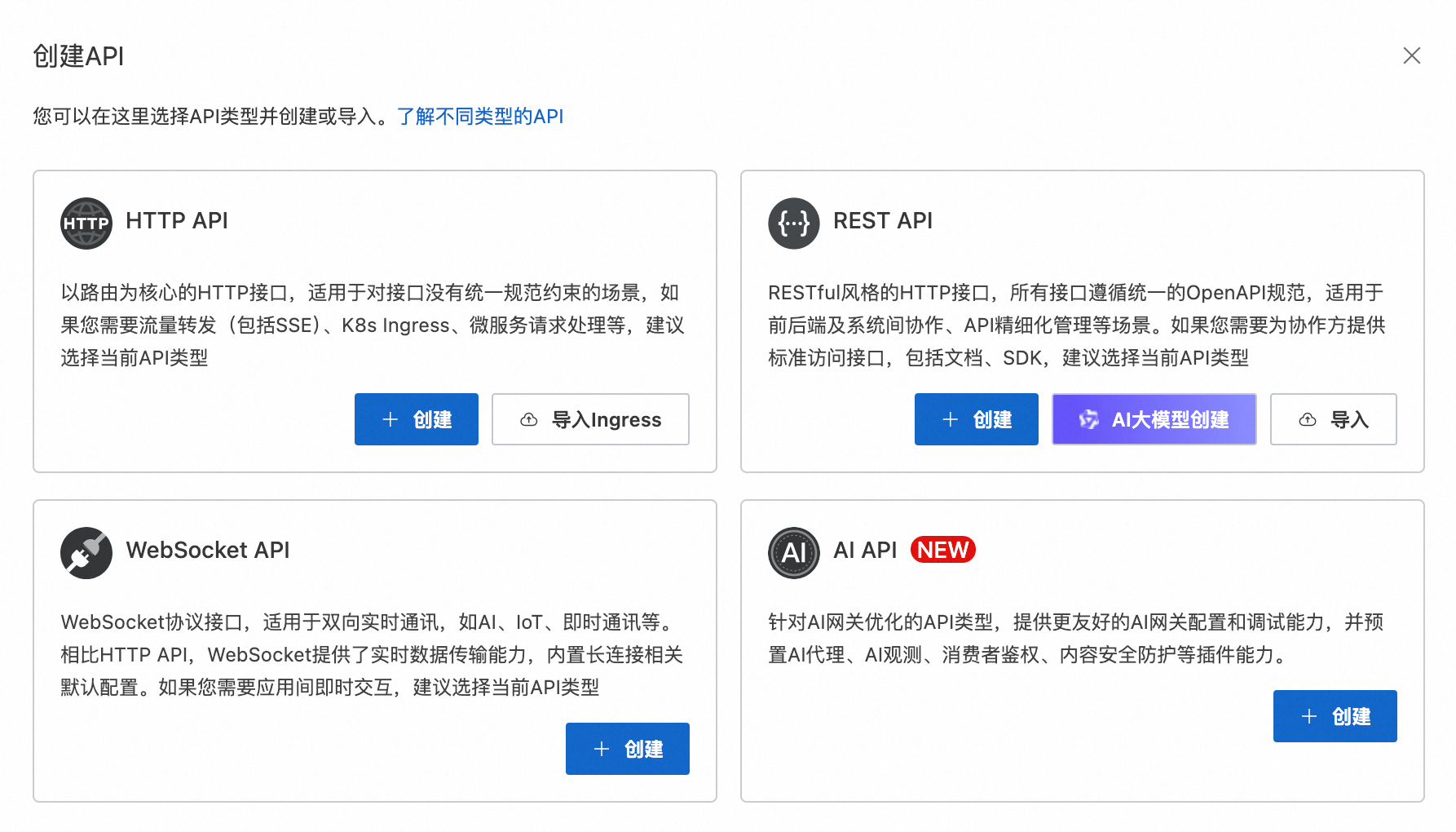Close the 创建API dialog

pyautogui.click(x=1411, y=55)
